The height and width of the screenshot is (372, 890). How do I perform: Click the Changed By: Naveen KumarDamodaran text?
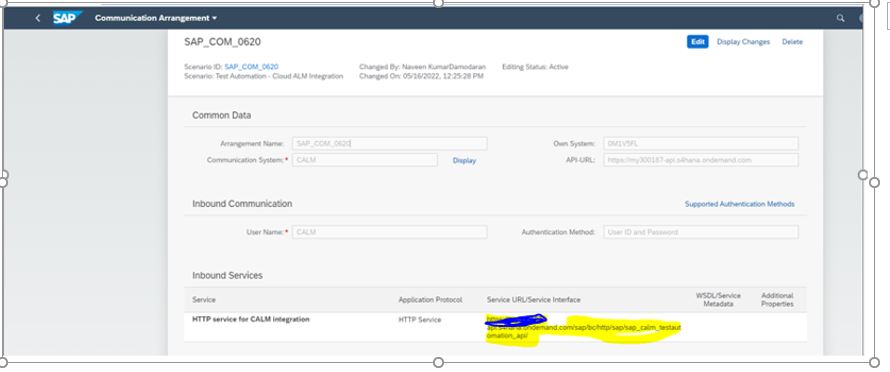[422, 67]
